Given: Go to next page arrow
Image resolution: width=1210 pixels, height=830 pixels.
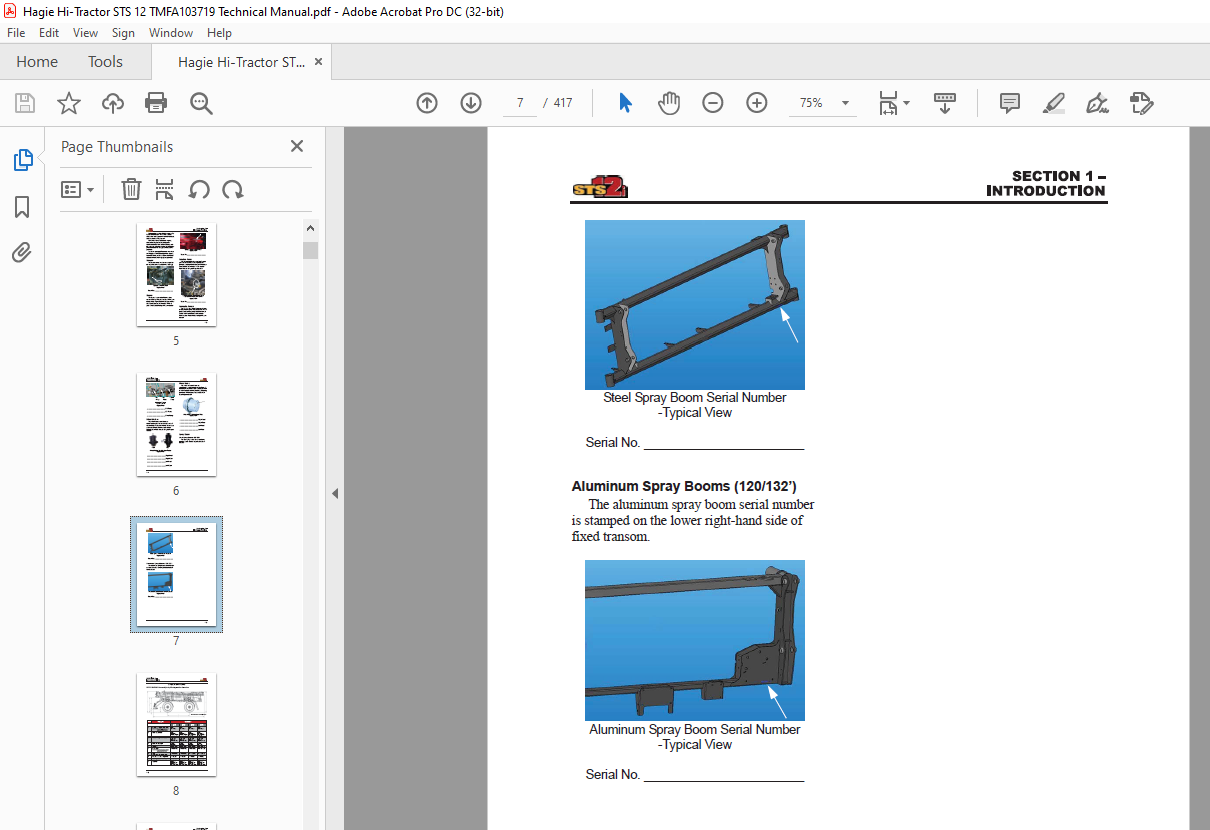Looking at the screenshot, I should [471, 103].
